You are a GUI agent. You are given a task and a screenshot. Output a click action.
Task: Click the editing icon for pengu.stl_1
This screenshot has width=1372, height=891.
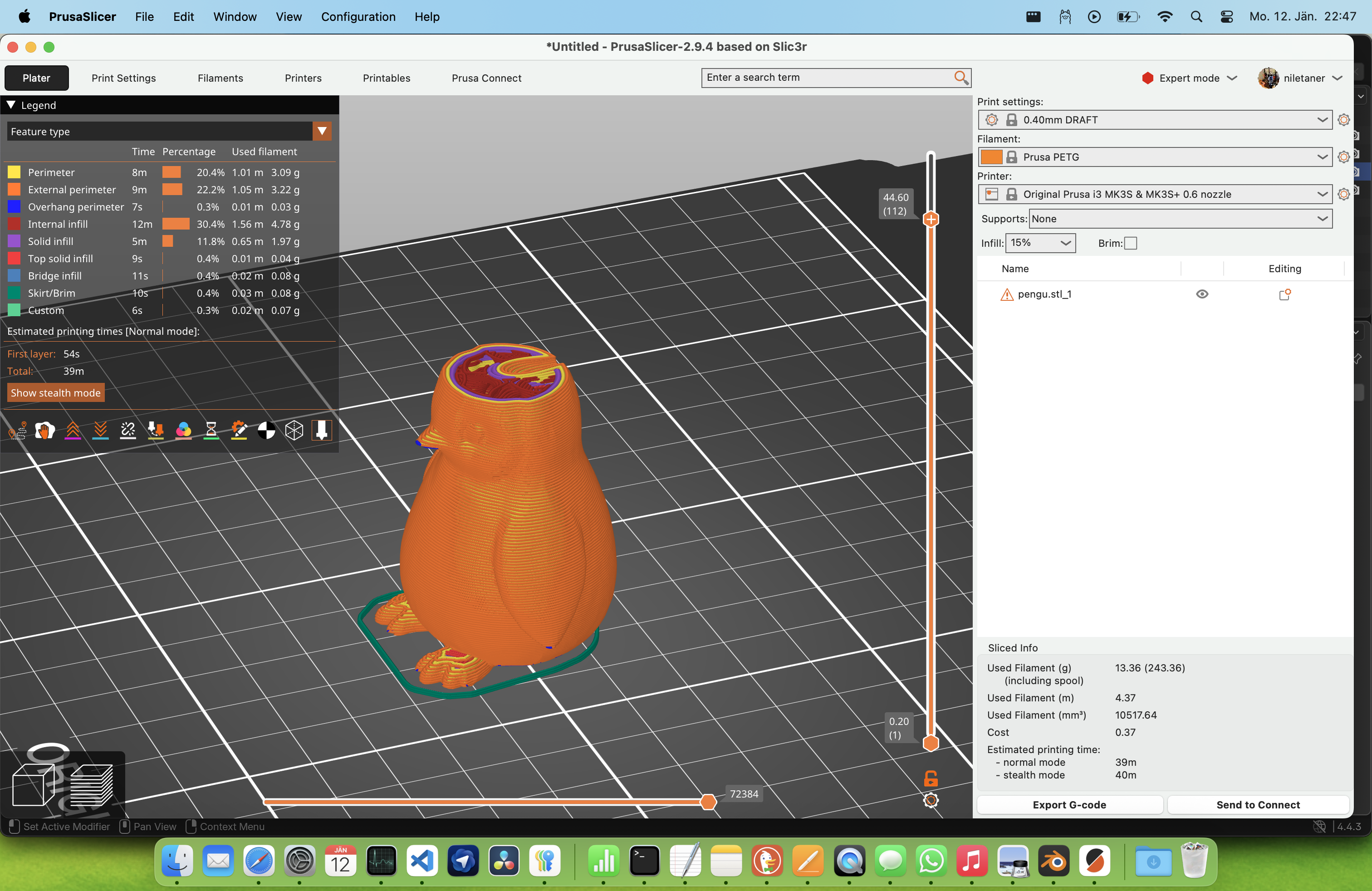1284,294
